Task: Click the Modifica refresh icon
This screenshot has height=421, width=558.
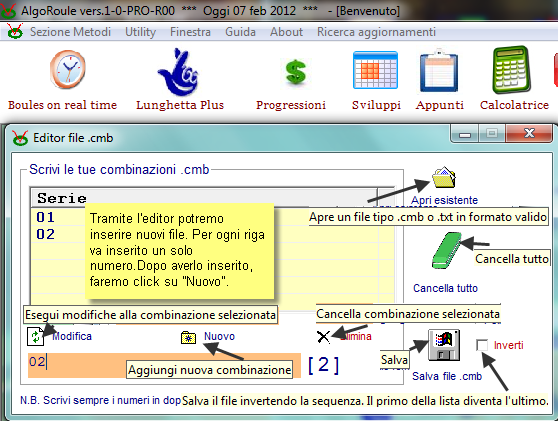Action: point(36,336)
